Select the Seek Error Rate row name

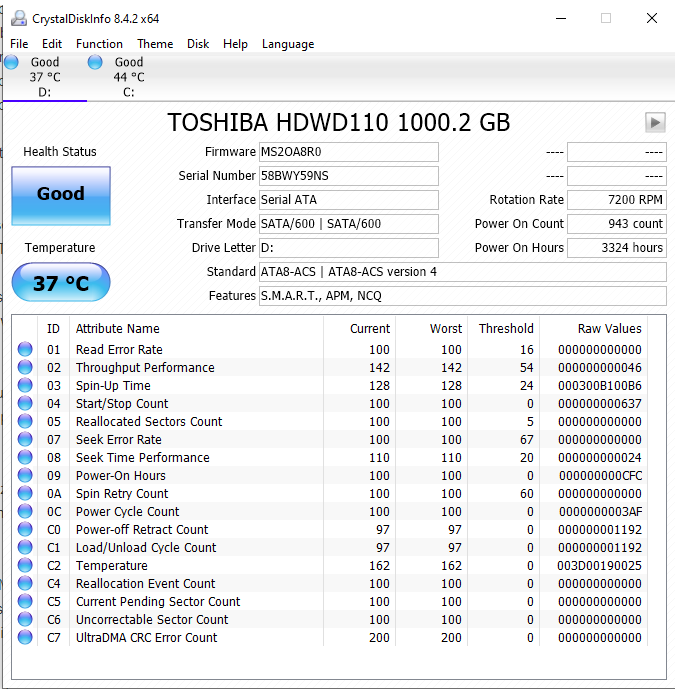pos(119,439)
